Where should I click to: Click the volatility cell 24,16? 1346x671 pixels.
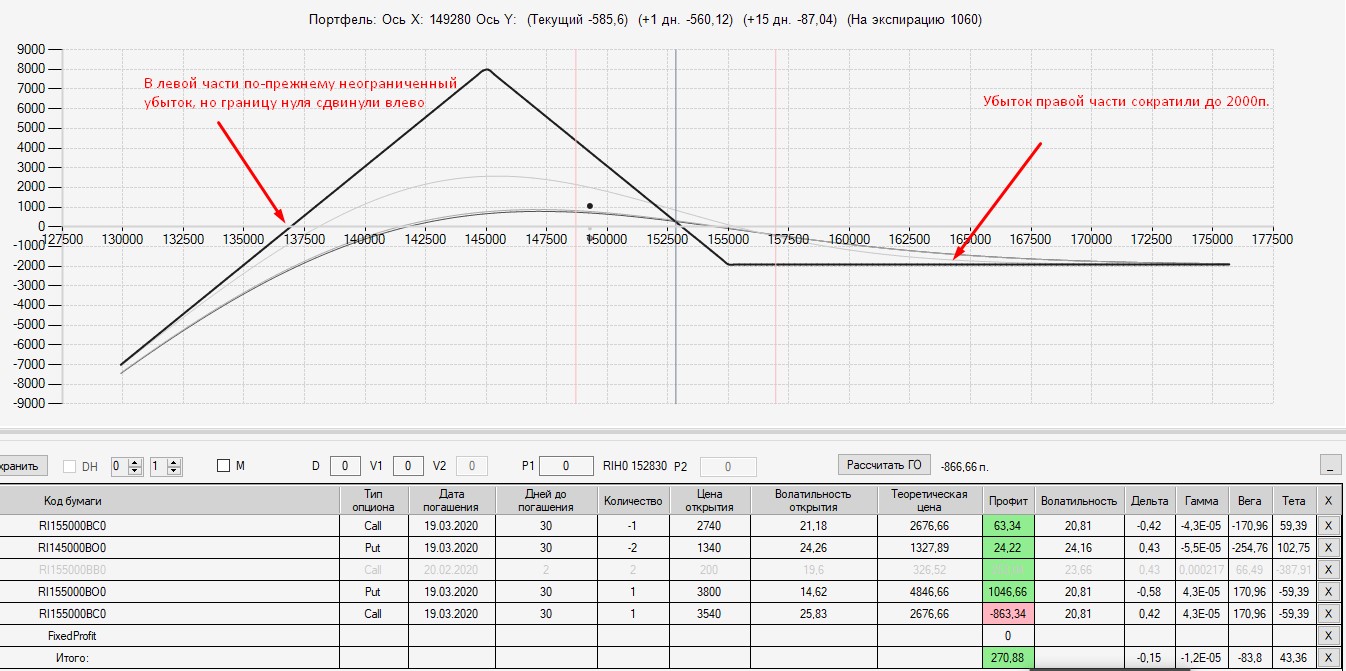tap(1079, 548)
